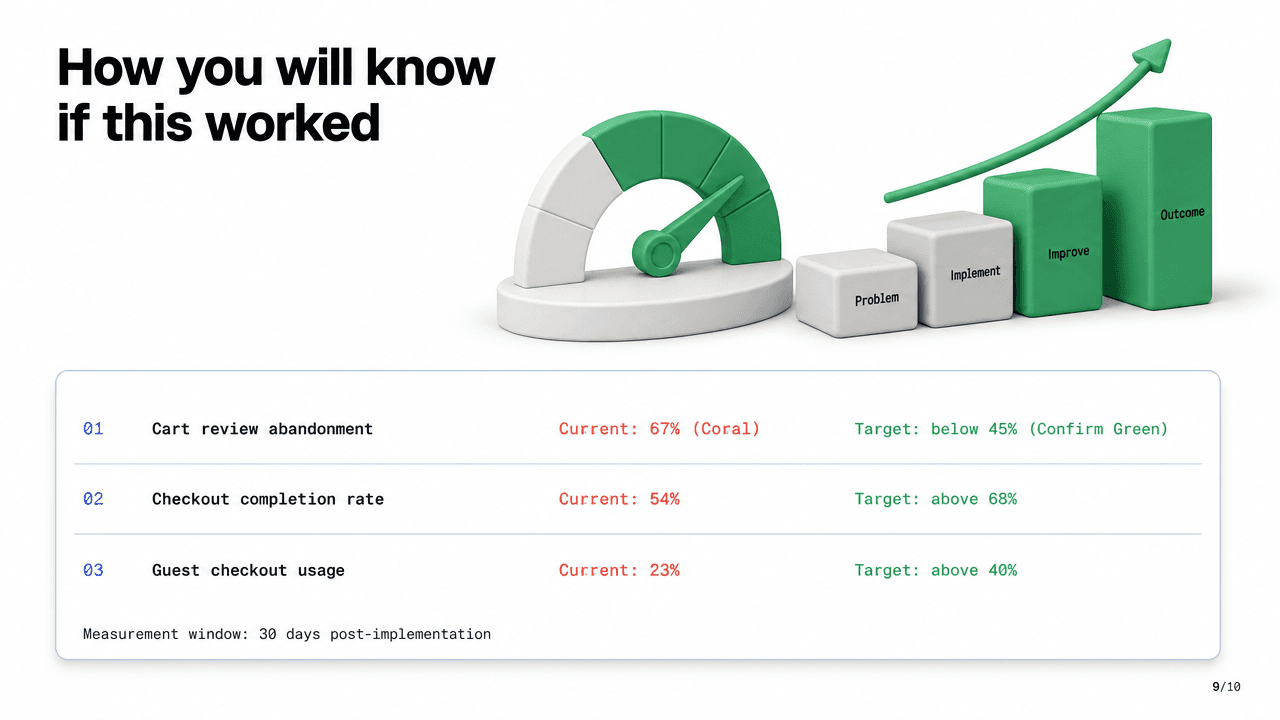Click the 9/10 page number indicator
Screen dimensions: 1280x720
coord(1226,687)
